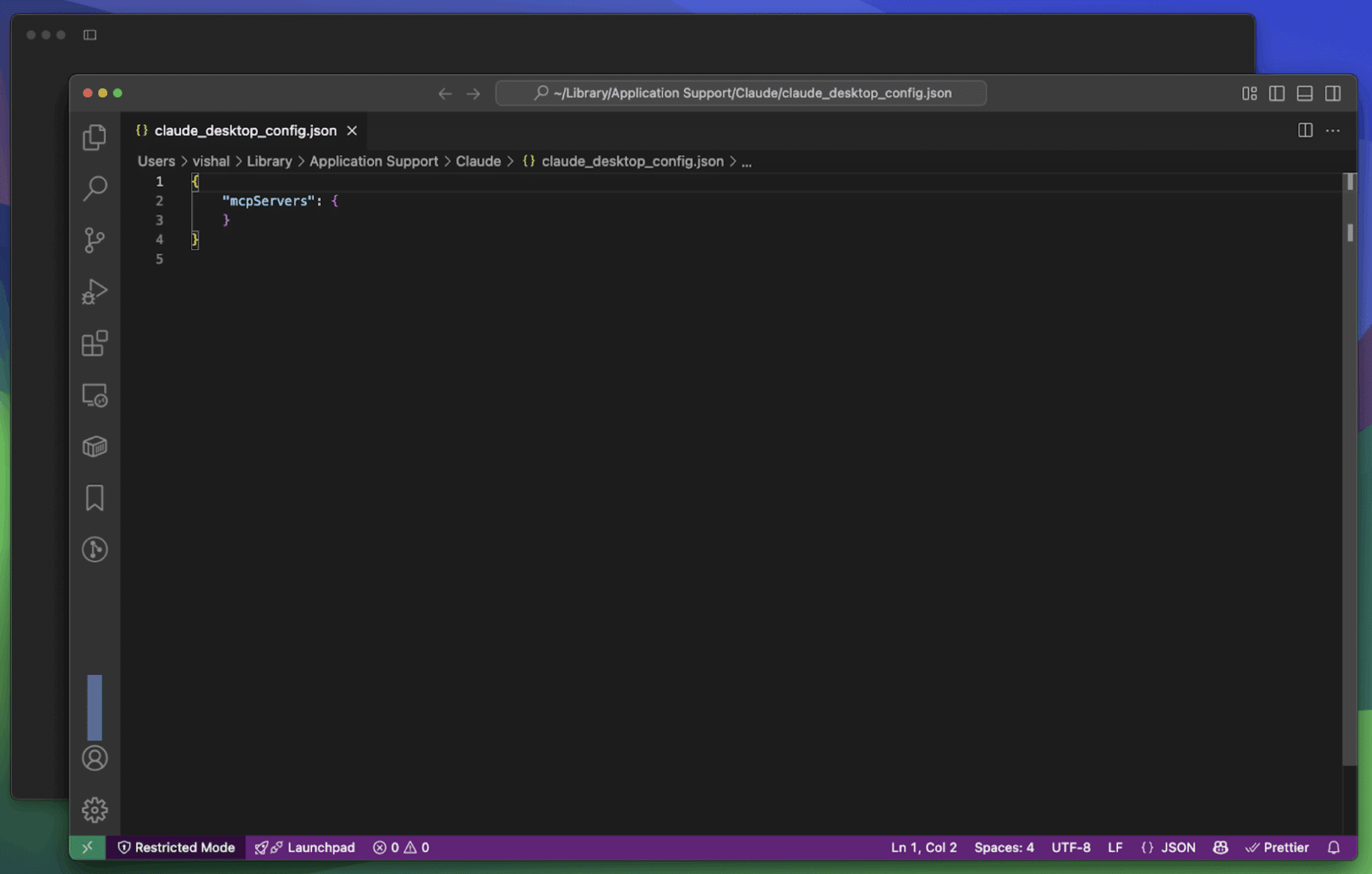Click the Prettier status bar item
Screen dimensions: 1372x874
(x=1276, y=847)
